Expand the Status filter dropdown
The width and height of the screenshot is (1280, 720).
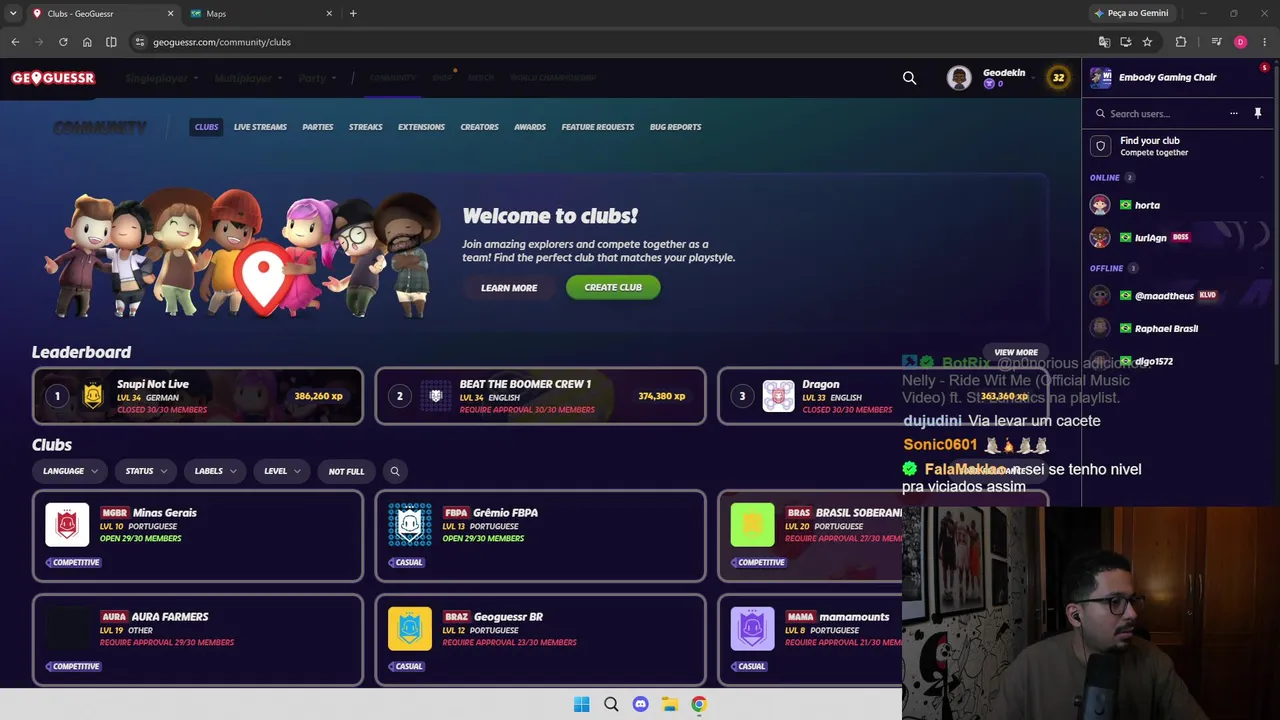tap(146, 471)
